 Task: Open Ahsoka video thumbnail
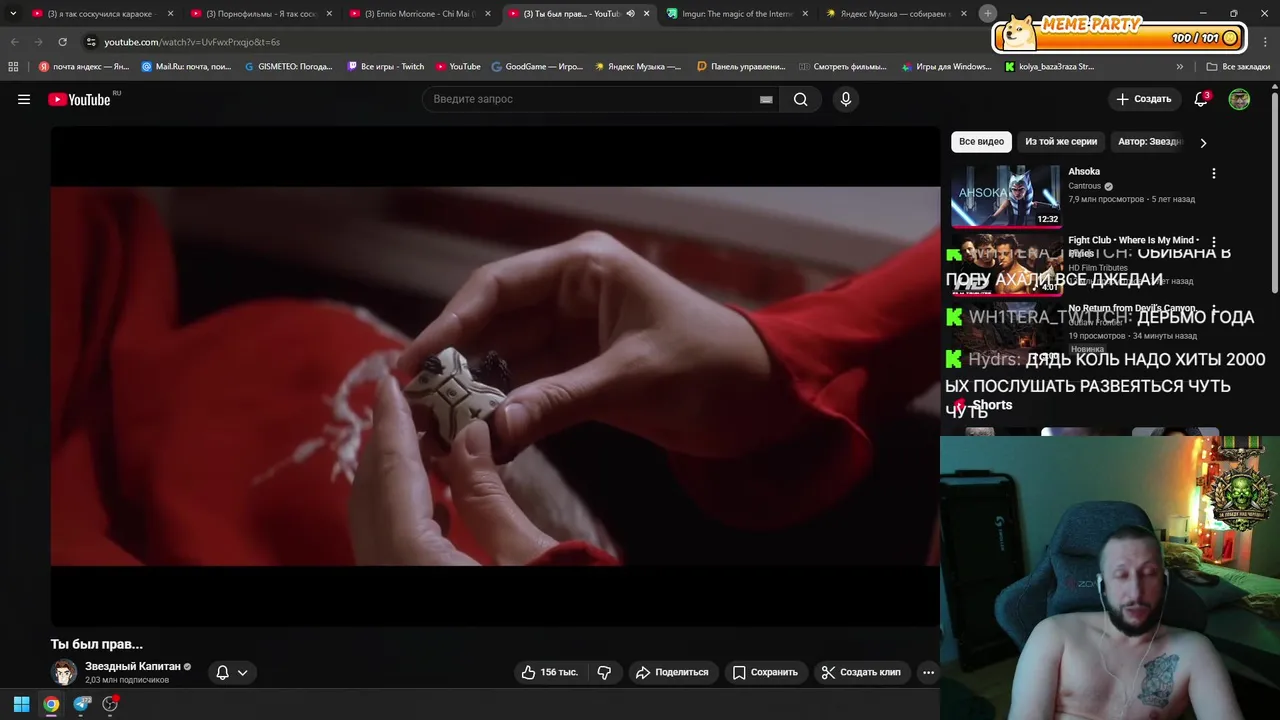[x=1005, y=196]
